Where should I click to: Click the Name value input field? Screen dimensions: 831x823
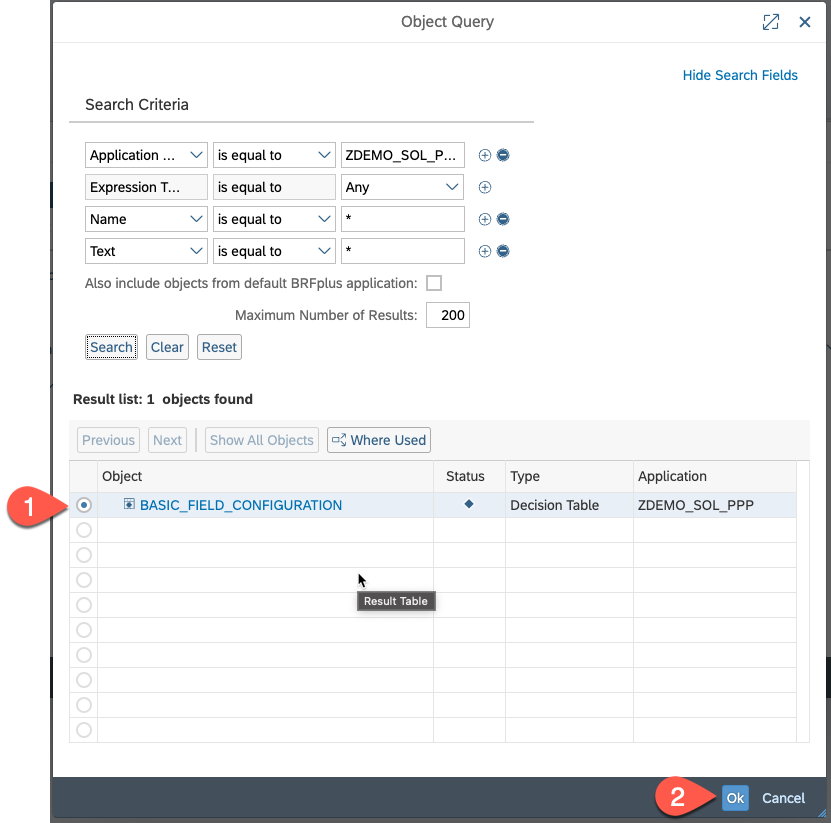403,219
